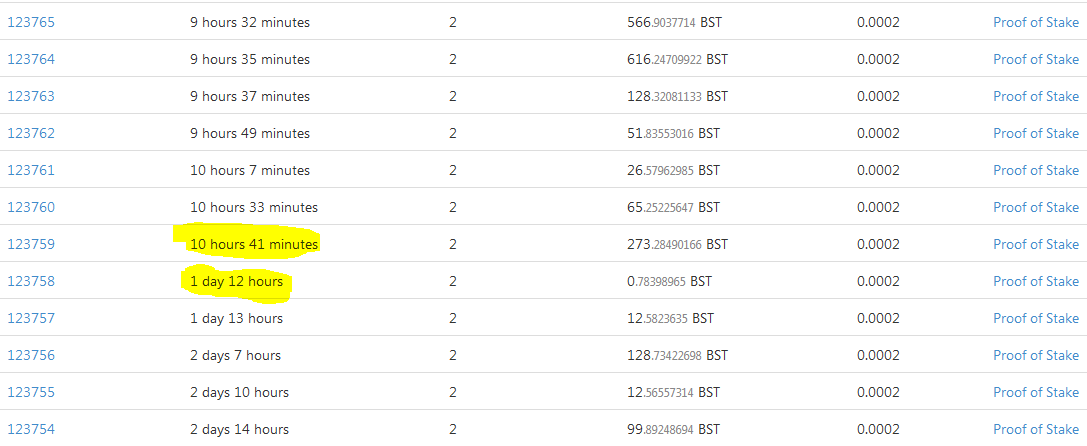Screen dimensions: 1087x446
Task: Open block 123765 link
Action: click(x=31, y=22)
